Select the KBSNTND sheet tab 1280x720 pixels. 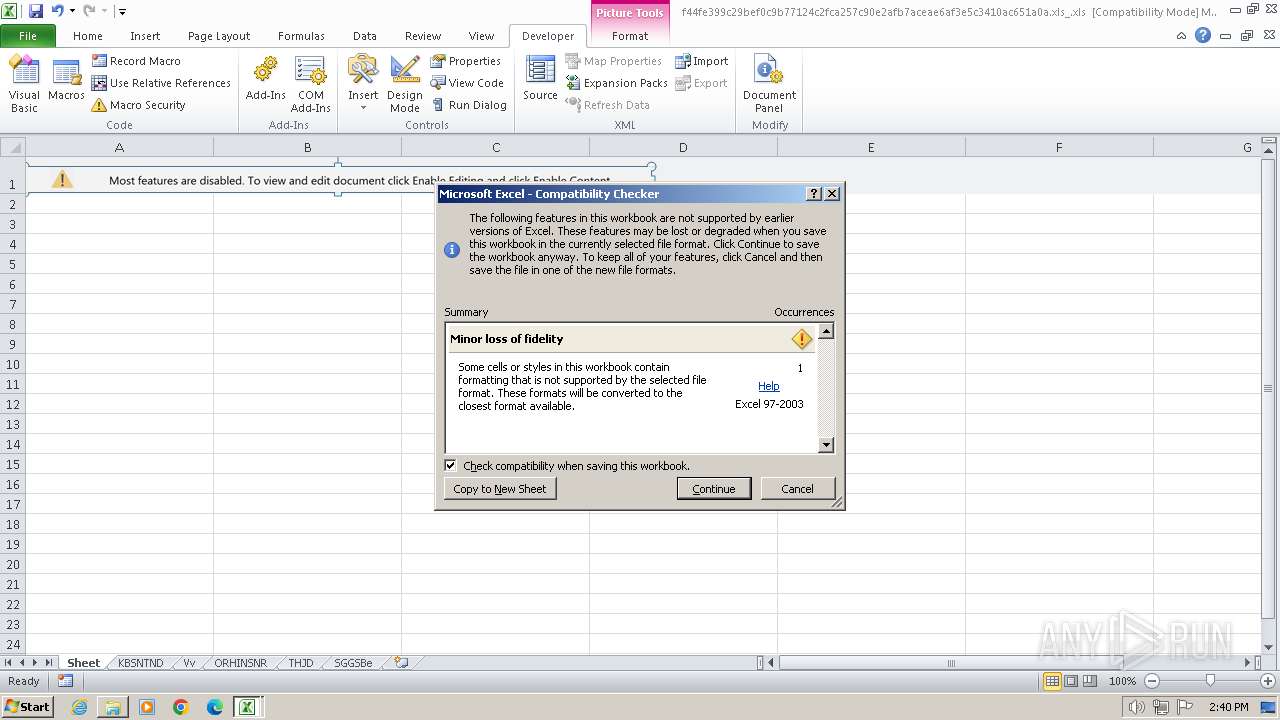pyautogui.click(x=140, y=663)
